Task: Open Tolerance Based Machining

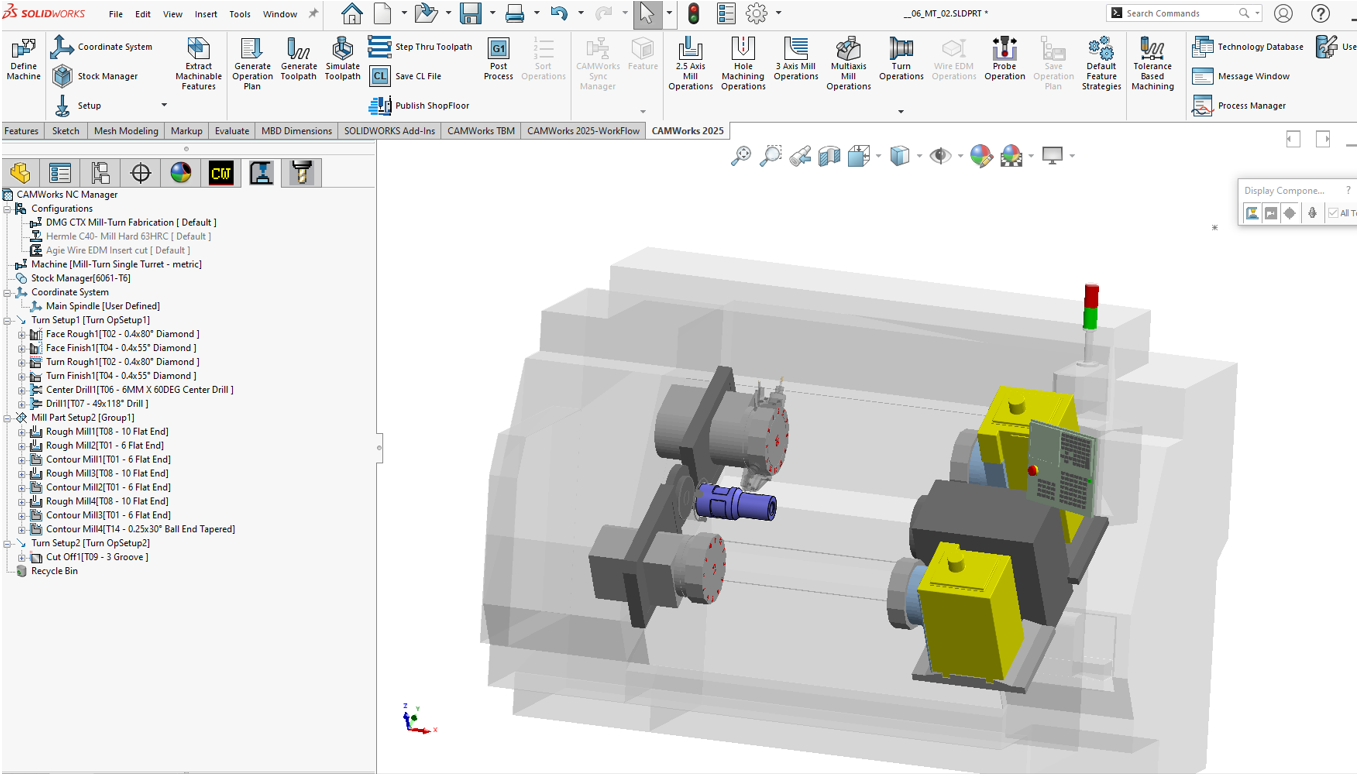Action: pyautogui.click(x=1152, y=64)
